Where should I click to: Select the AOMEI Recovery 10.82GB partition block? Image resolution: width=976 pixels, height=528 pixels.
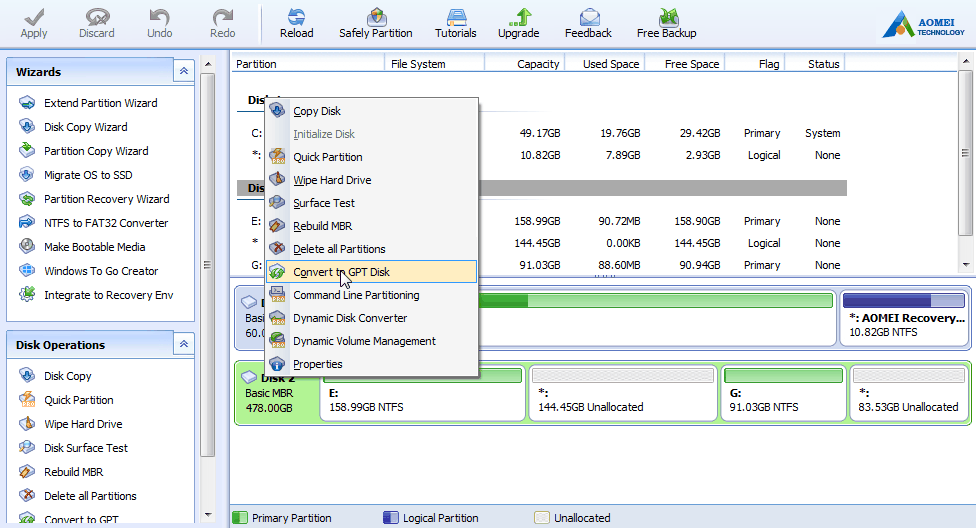[x=905, y=318]
